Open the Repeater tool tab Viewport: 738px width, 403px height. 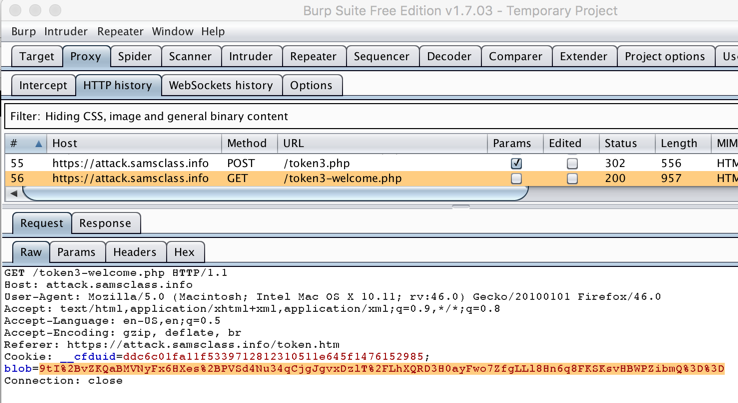313,56
